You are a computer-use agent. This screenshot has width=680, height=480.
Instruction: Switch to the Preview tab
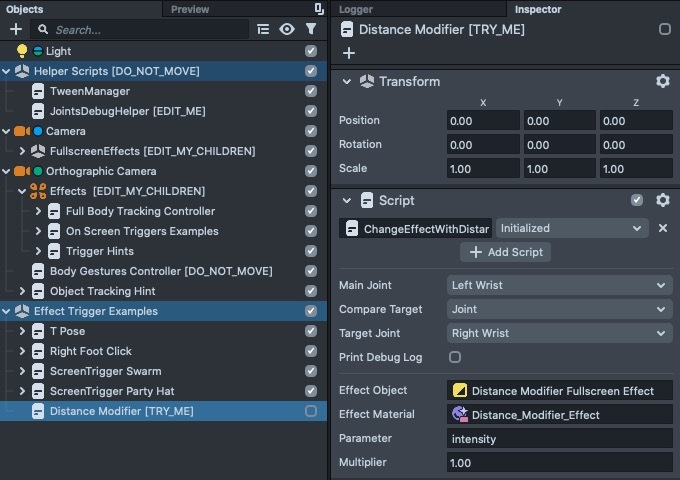(190, 9)
